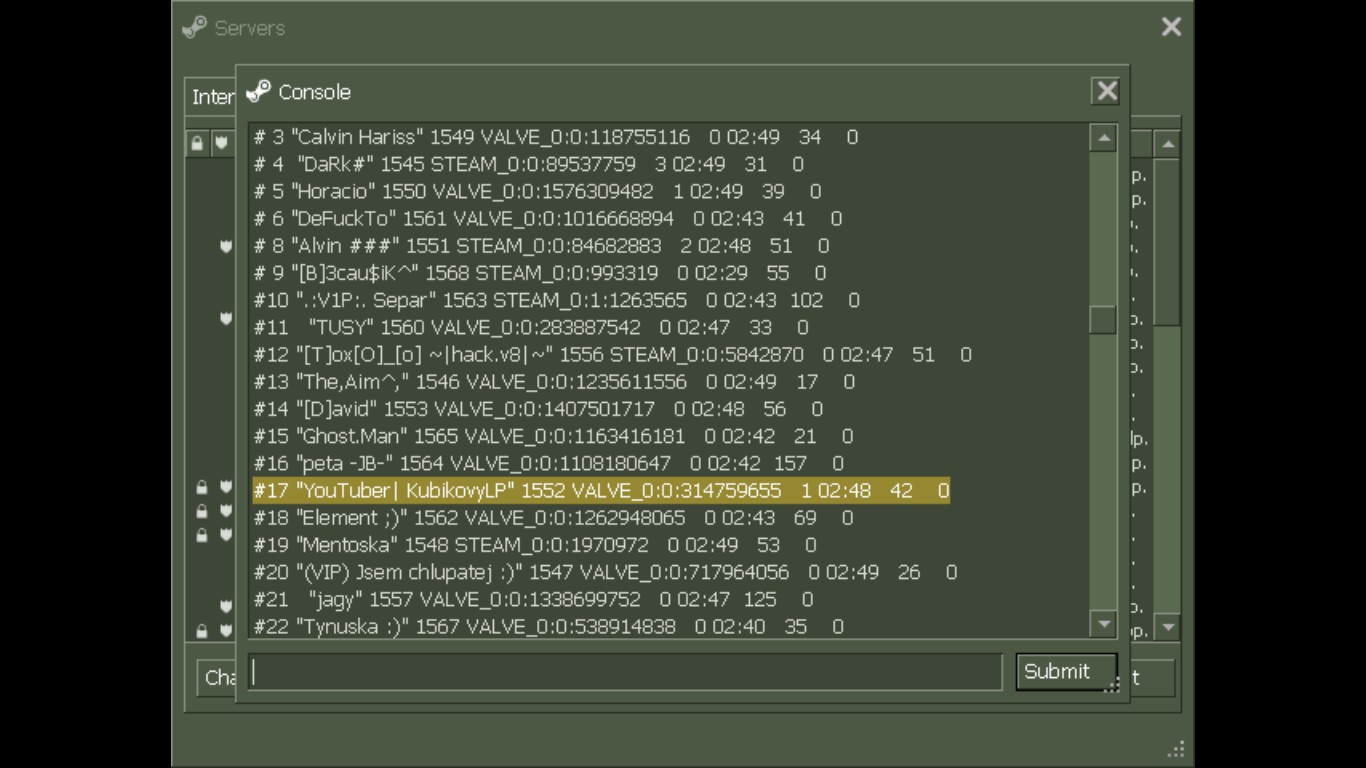Click the Steam icon in Console title bar
The image size is (1366, 768).
pyautogui.click(x=258, y=91)
